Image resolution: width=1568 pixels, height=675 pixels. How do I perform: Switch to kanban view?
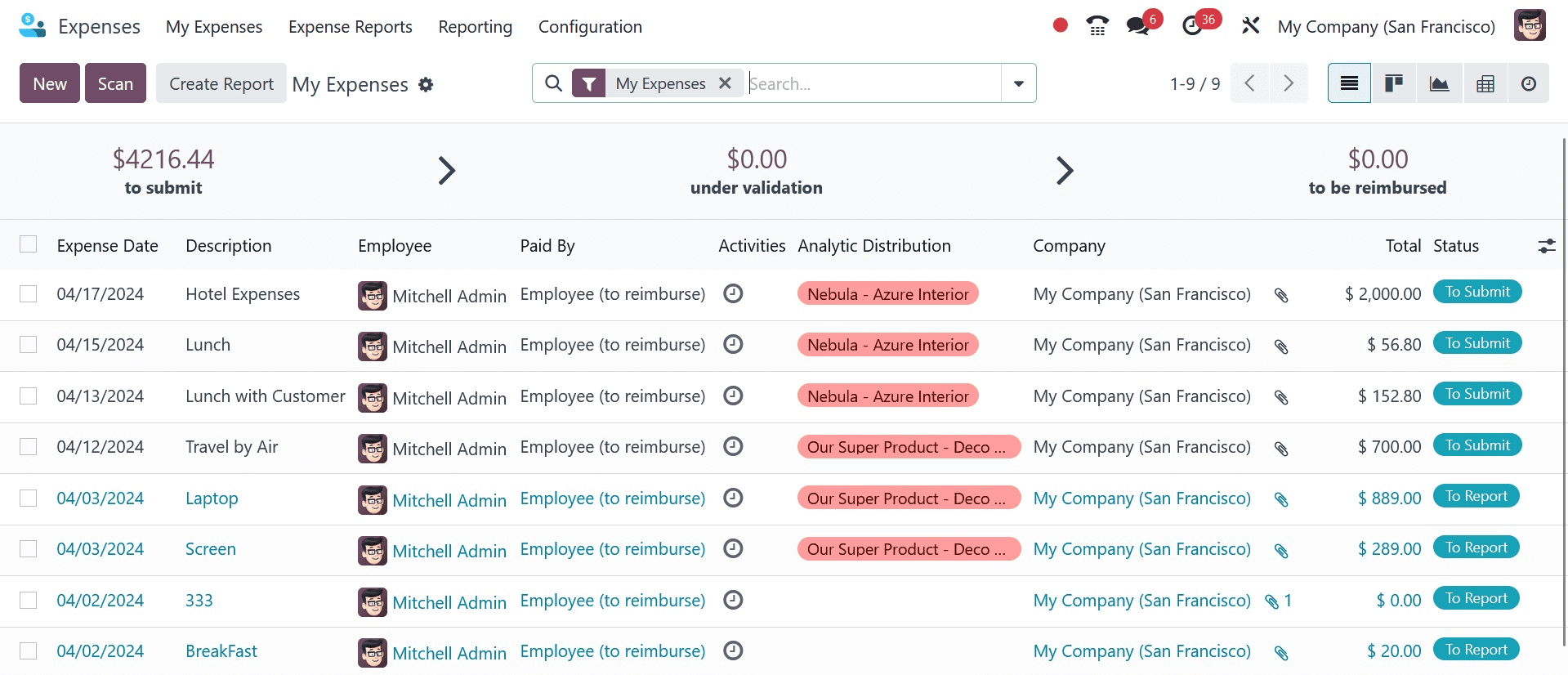1394,83
